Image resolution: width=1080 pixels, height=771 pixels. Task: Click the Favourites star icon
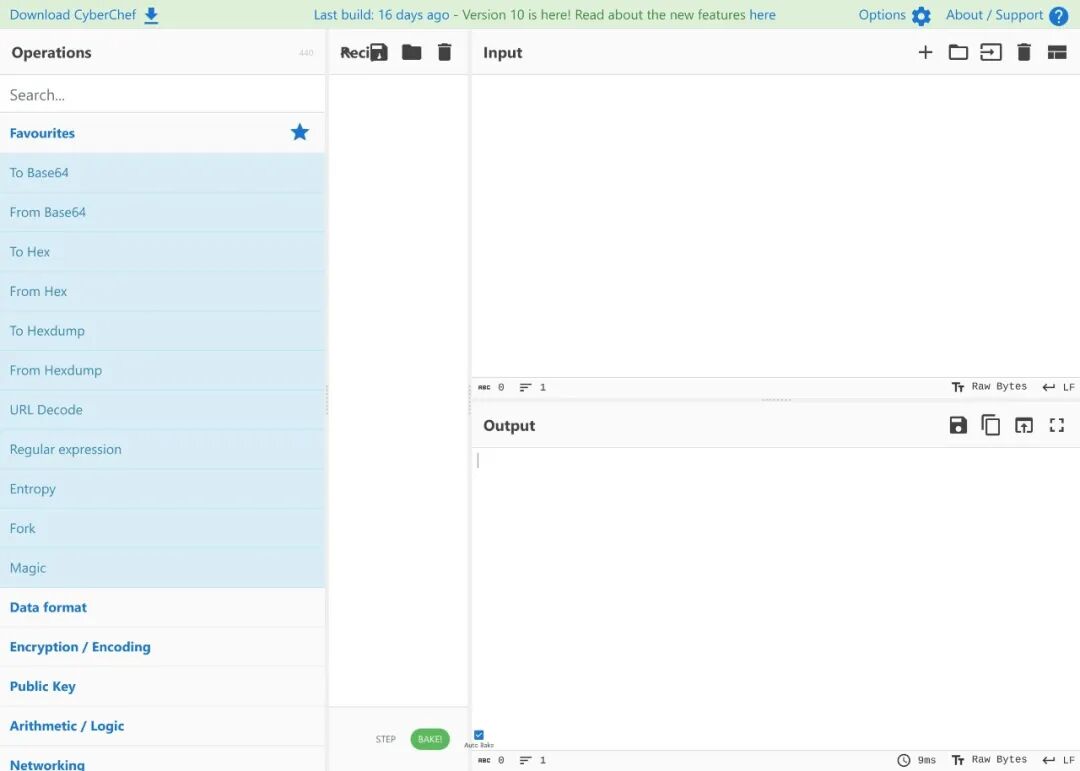[300, 132]
